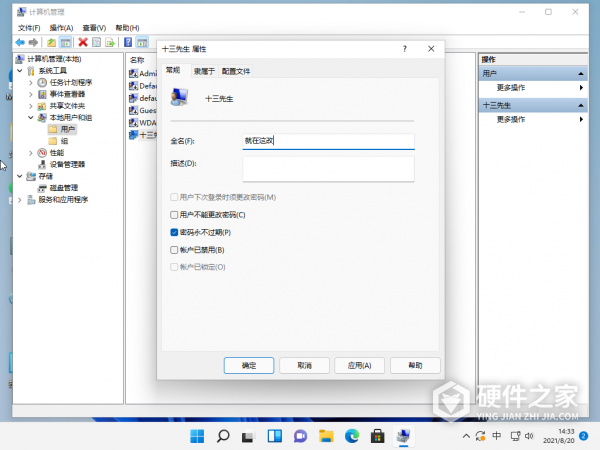This screenshot has width=600, height=450.
Task: Click the 应用(A) button
Action: (359, 365)
